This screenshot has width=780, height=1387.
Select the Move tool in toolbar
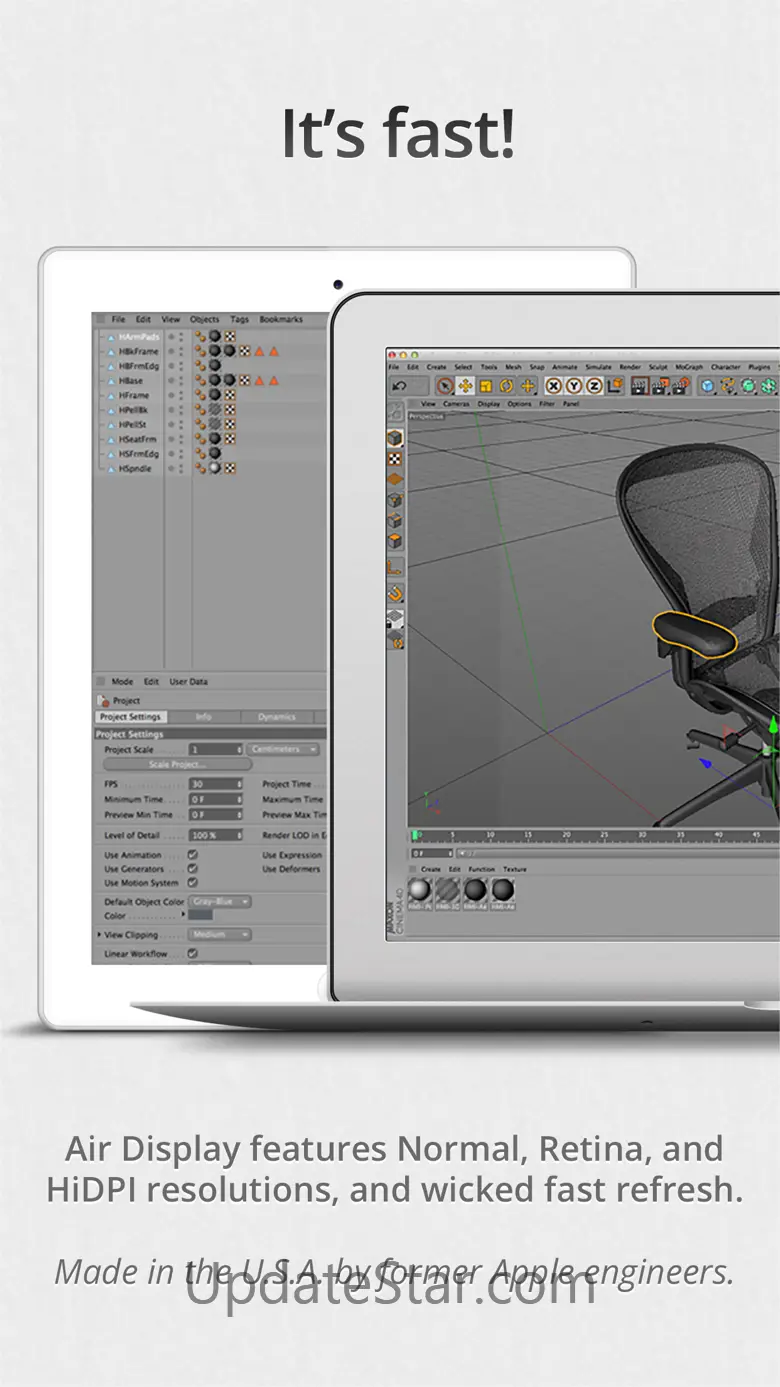[466, 386]
